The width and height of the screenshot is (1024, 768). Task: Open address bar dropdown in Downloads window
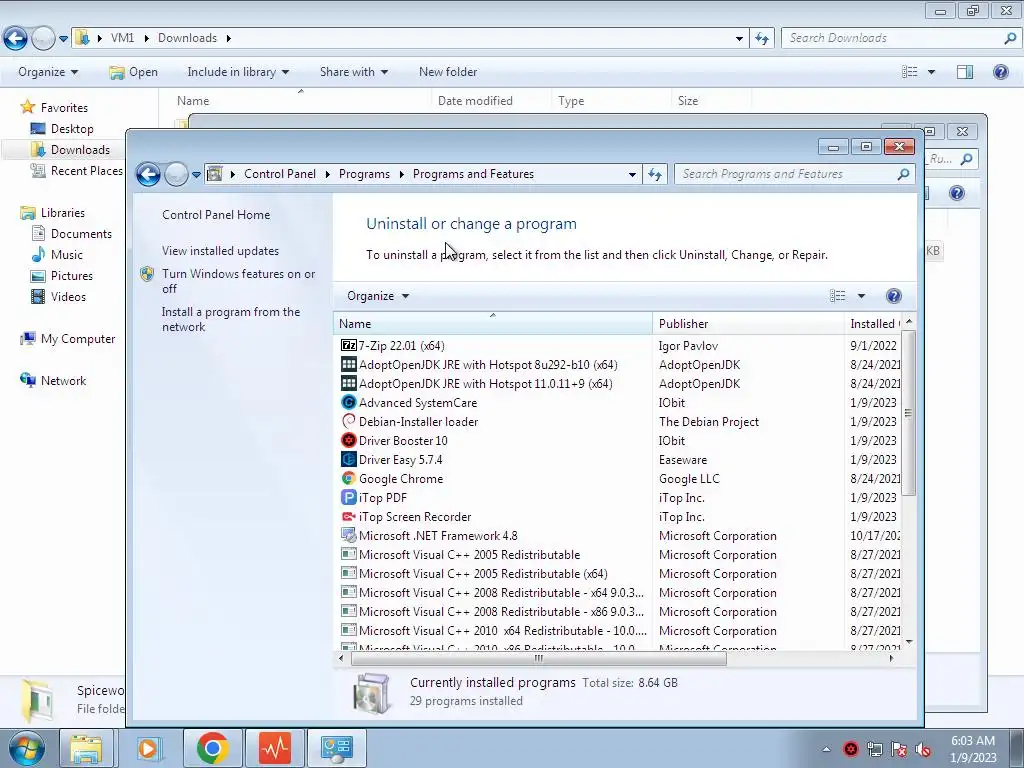(x=739, y=39)
